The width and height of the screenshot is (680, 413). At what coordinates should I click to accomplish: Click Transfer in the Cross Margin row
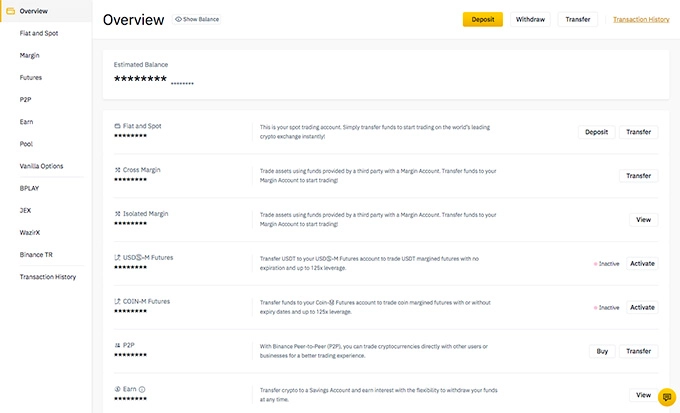638,176
